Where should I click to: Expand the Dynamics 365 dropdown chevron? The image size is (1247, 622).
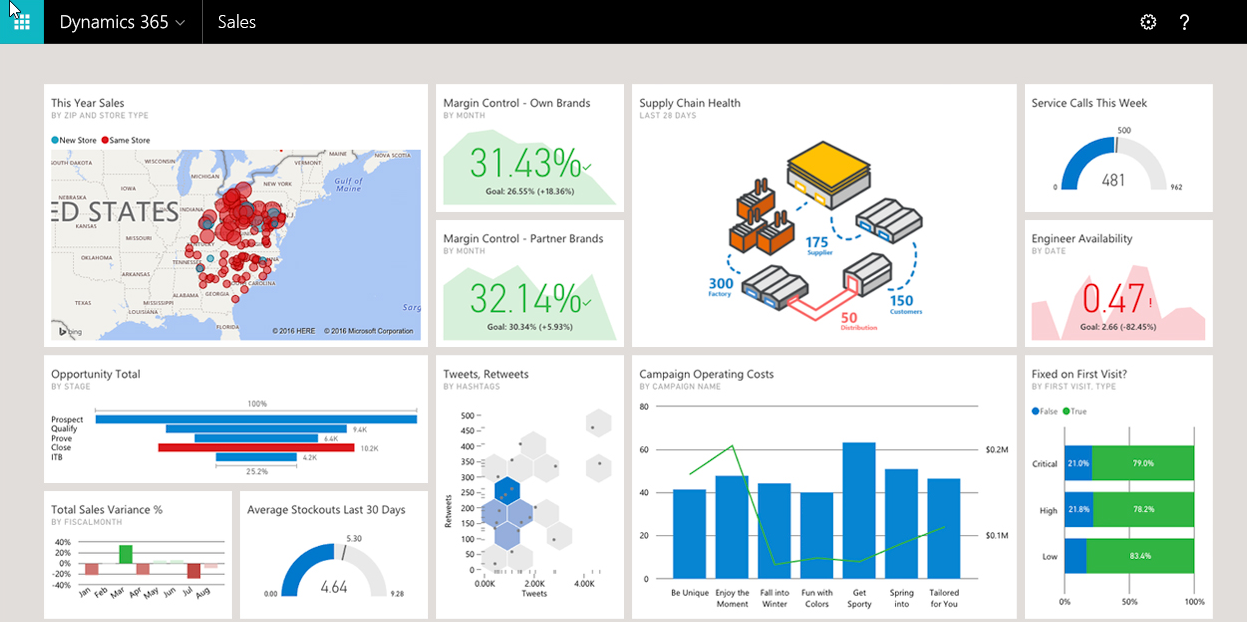point(180,23)
